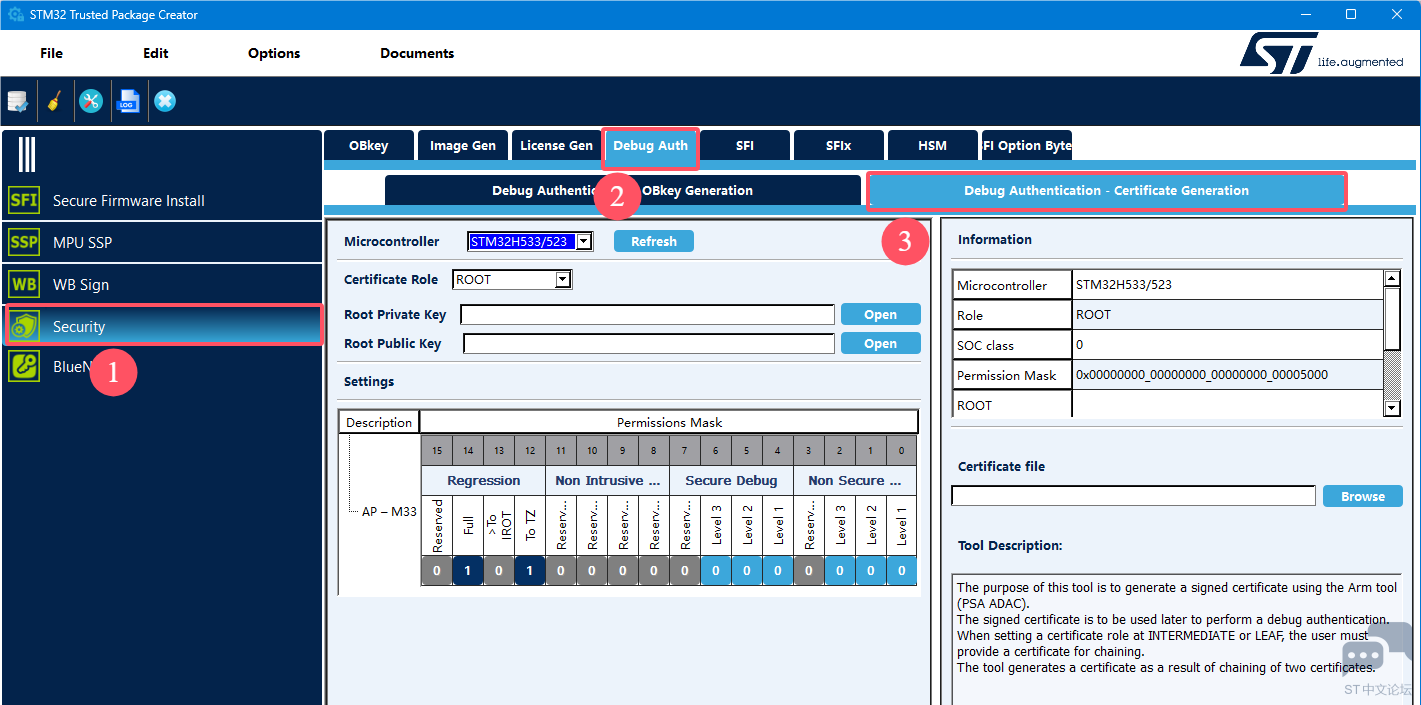Focus the Root Public Key field
The image size is (1421, 705).
[x=649, y=344]
